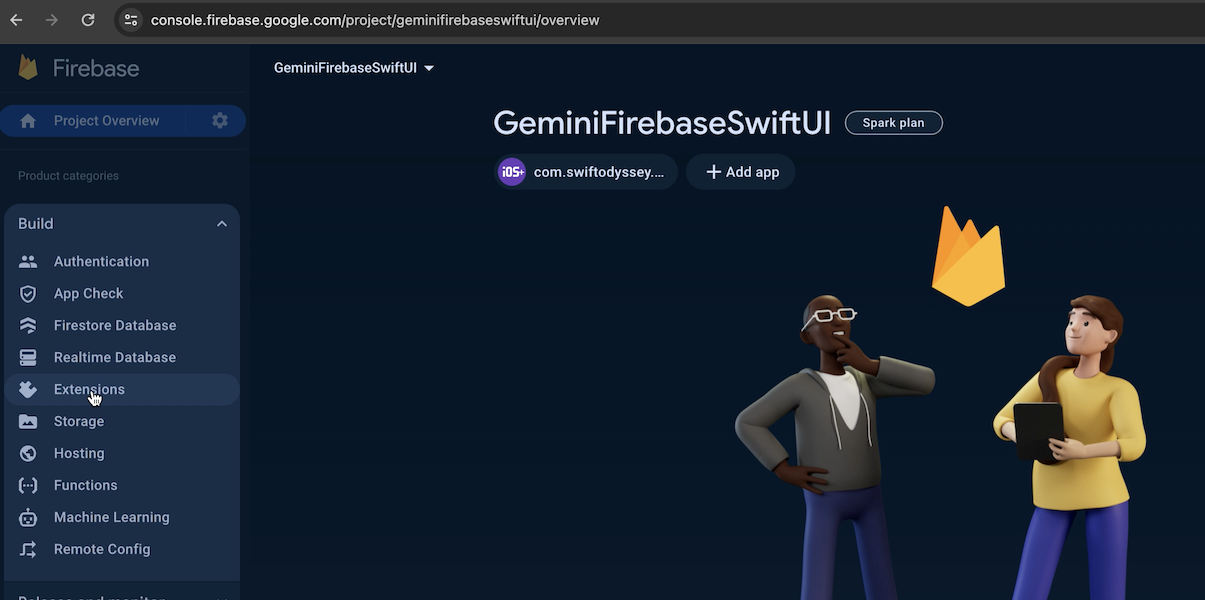The height and width of the screenshot is (600, 1205).
Task: Click the Spark plan badge
Action: point(893,123)
